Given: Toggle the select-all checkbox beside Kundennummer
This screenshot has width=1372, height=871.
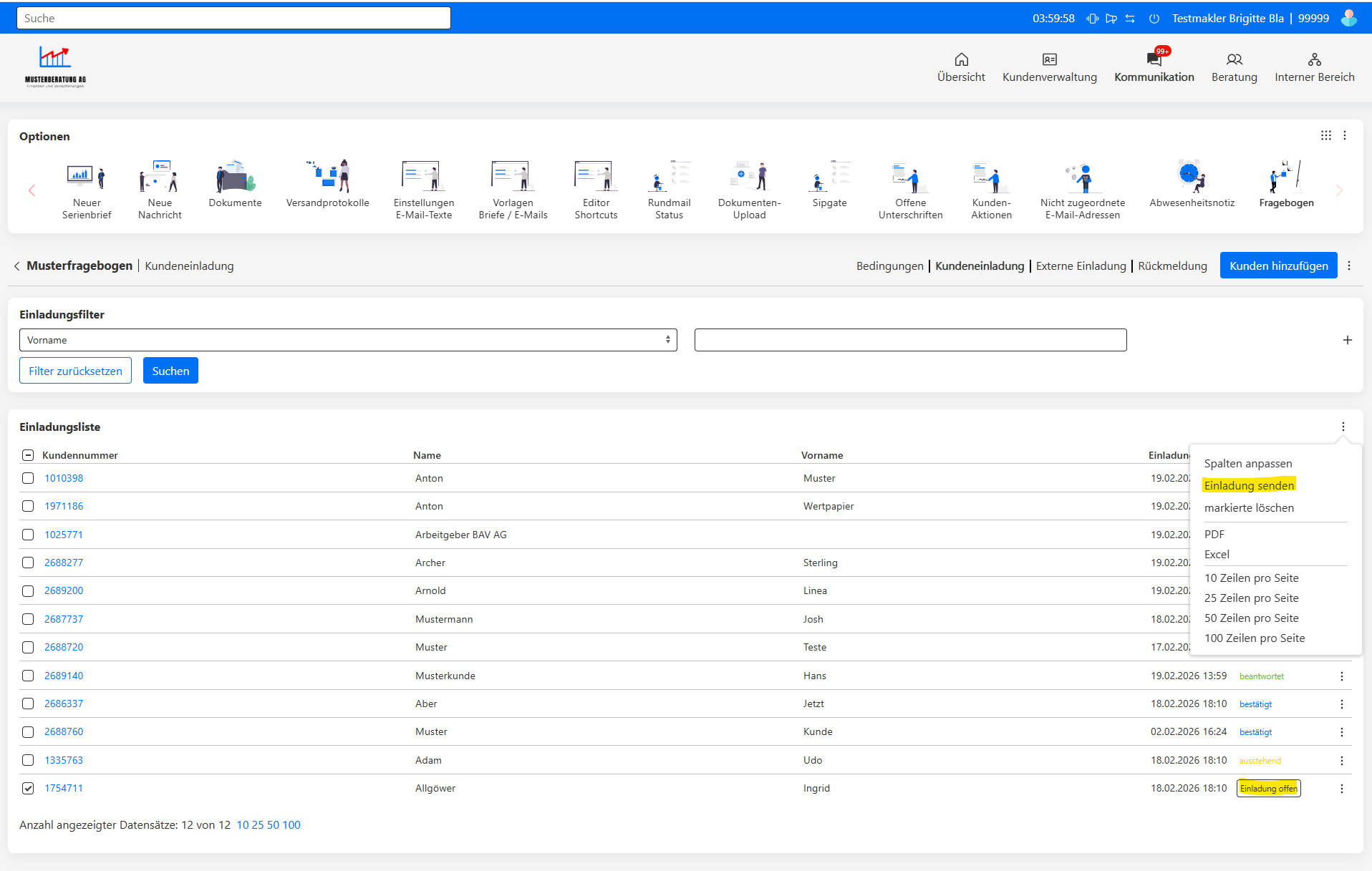Looking at the screenshot, I should point(28,455).
